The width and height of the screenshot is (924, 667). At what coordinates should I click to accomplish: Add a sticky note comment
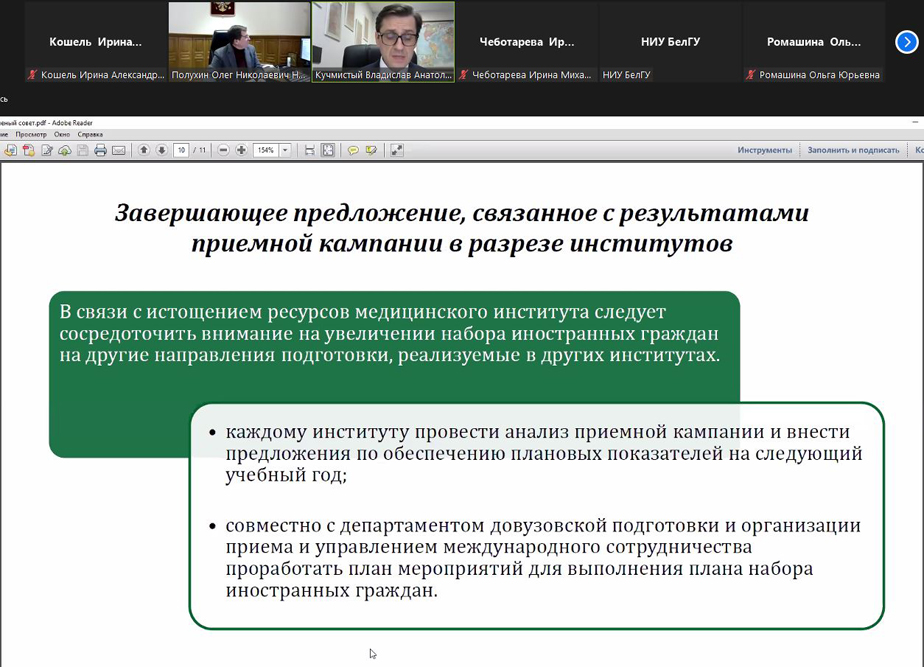point(353,150)
